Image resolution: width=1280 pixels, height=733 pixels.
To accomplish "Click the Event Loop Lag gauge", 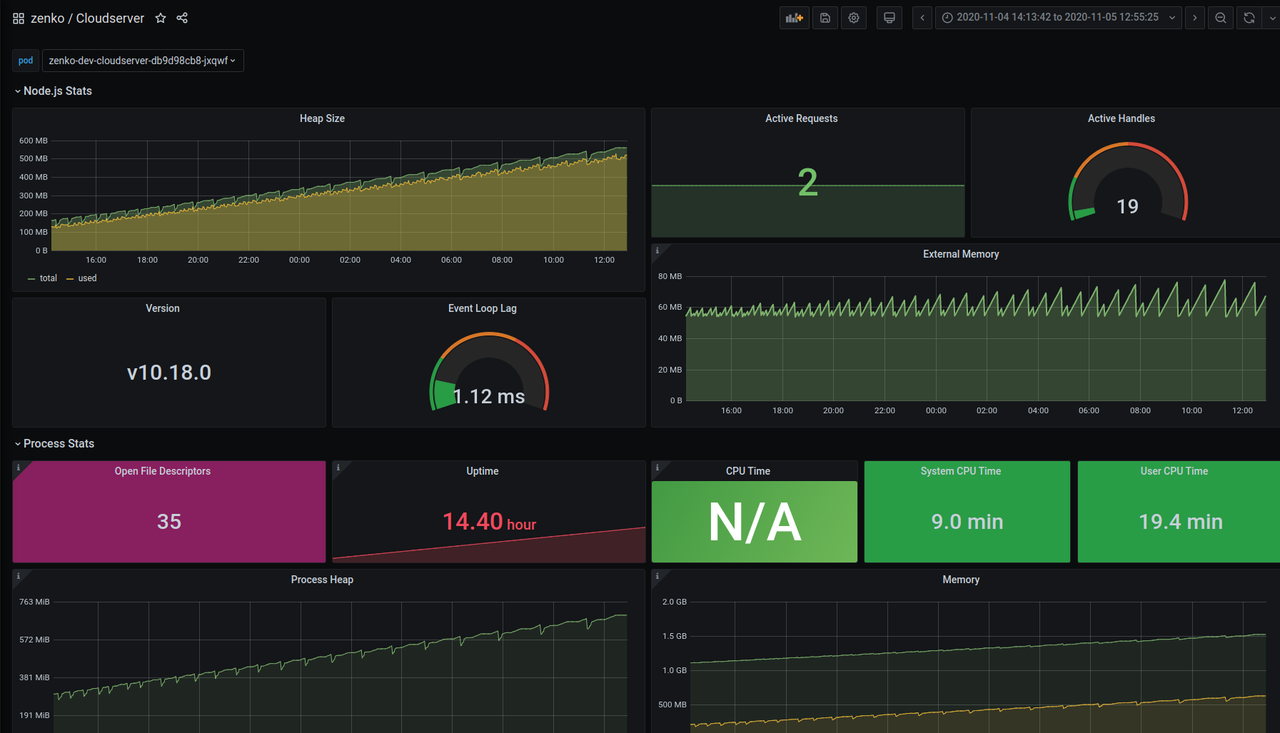I will pyautogui.click(x=488, y=372).
